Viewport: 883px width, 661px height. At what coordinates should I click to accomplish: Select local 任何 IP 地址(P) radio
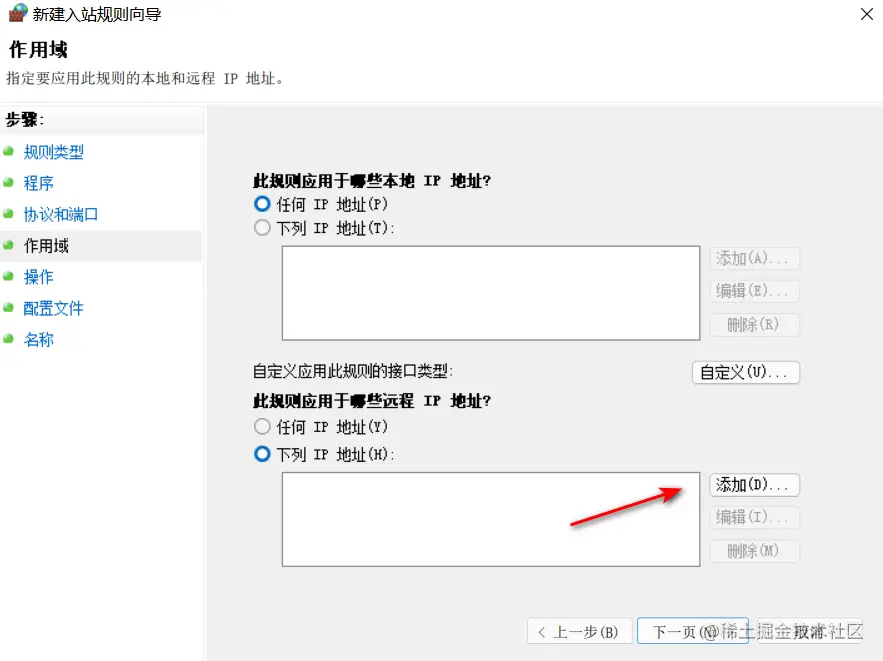pyautogui.click(x=262, y=204)
